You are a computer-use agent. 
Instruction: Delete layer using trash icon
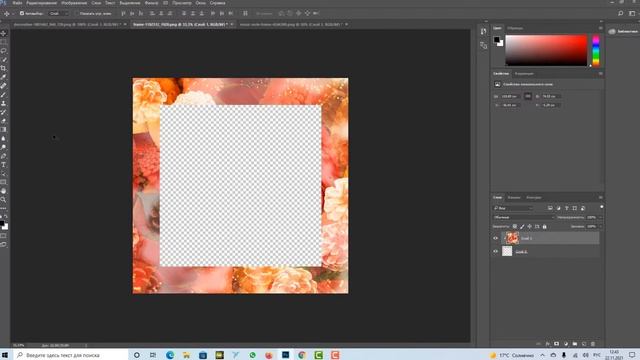coord(593,344)
